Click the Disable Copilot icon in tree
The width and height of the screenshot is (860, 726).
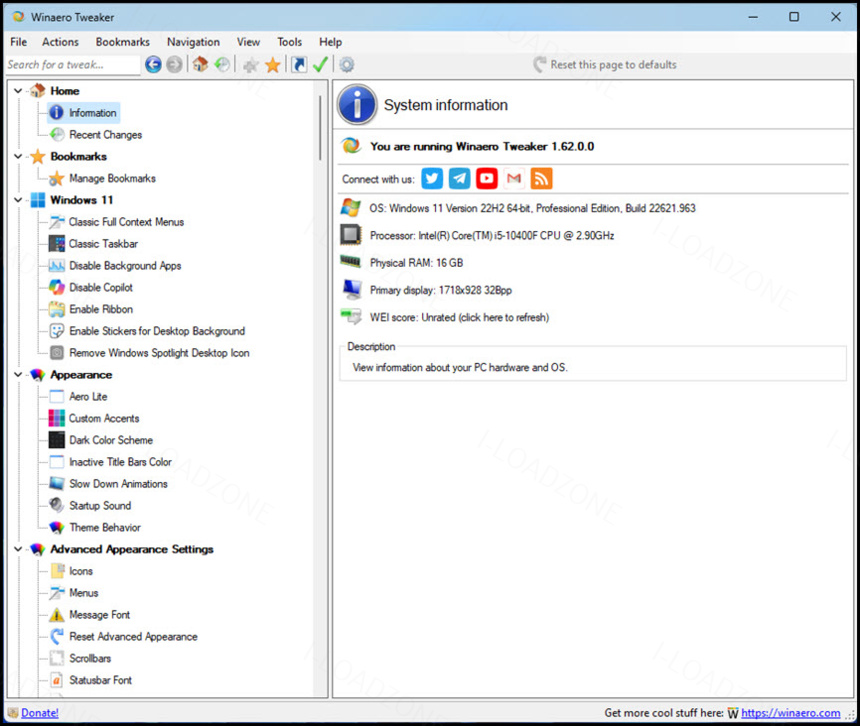(57, 287)
